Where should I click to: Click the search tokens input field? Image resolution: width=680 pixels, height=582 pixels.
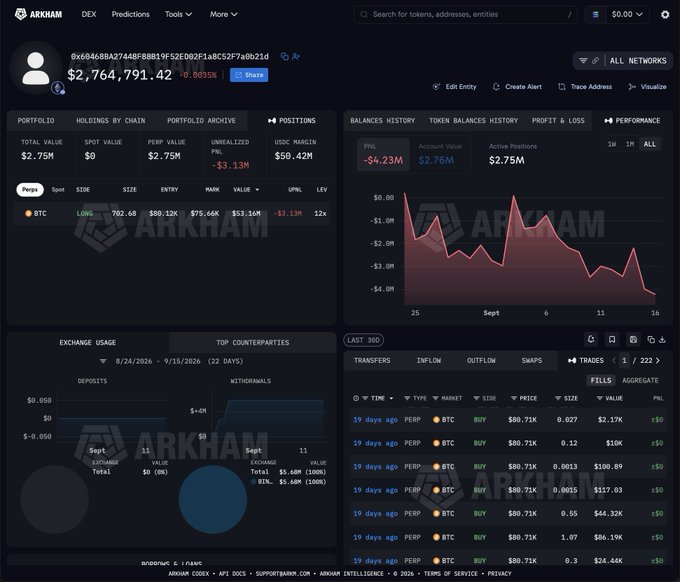466,14
